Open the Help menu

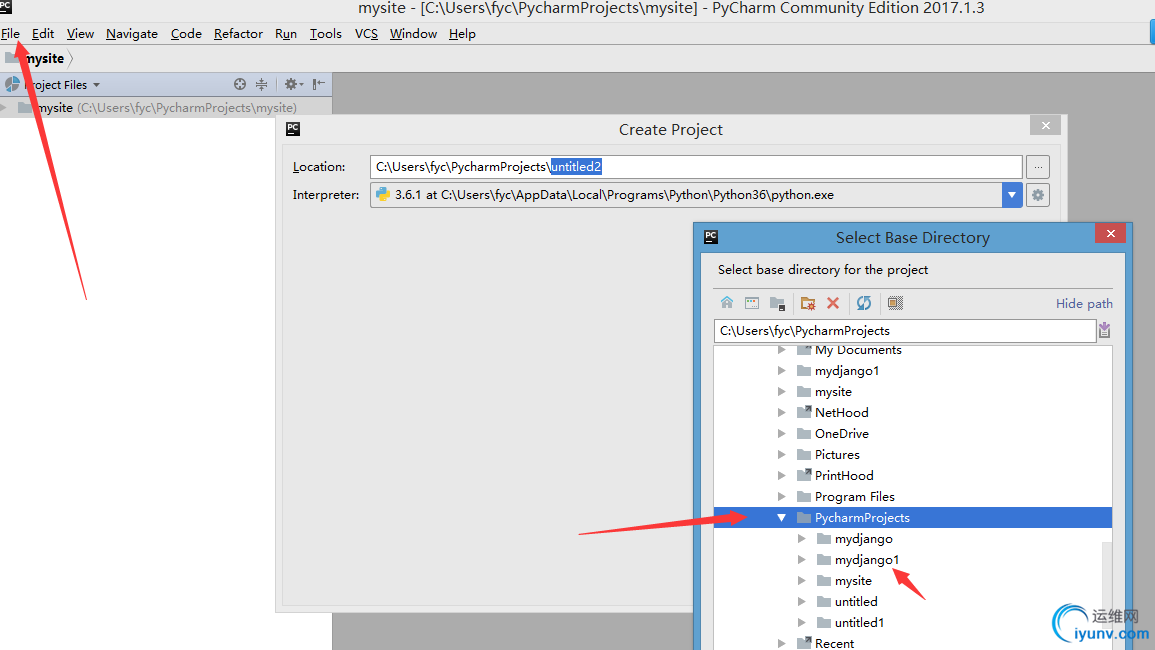click(x=462, y=34)
